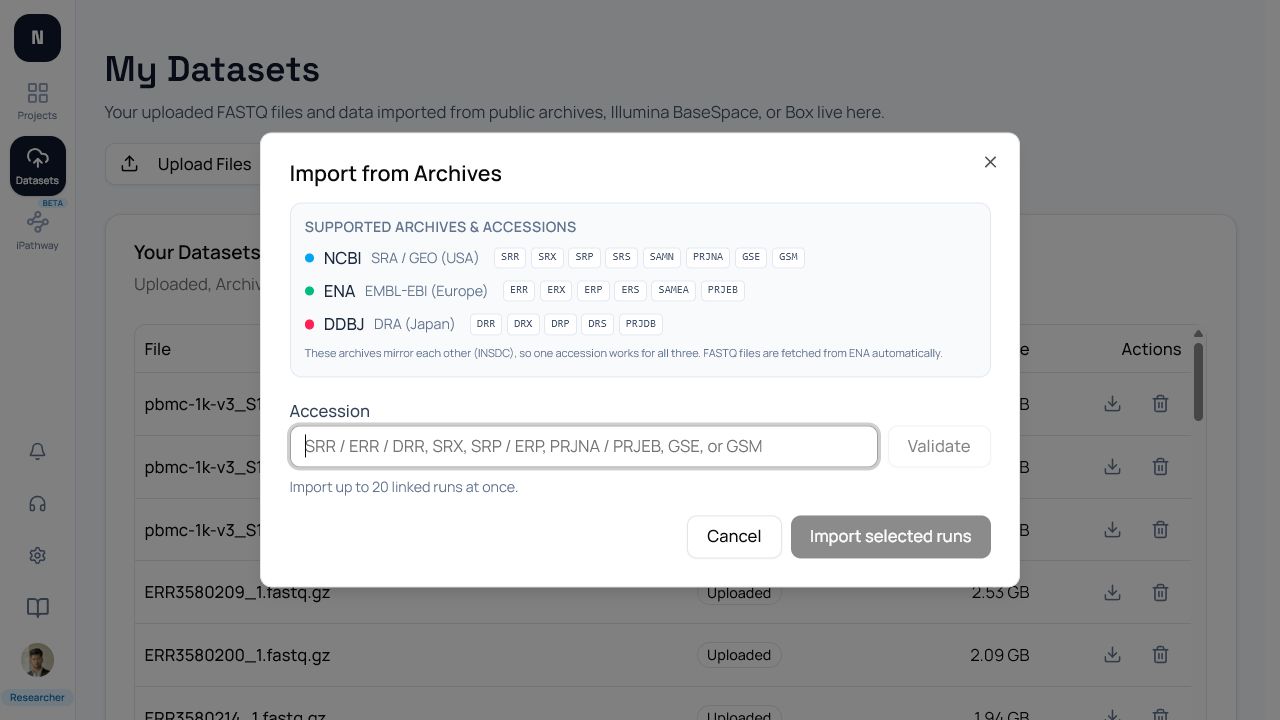Click the 2.09 GB size value
Screen dimensions: 1280x720
(x=1000, y=655)
